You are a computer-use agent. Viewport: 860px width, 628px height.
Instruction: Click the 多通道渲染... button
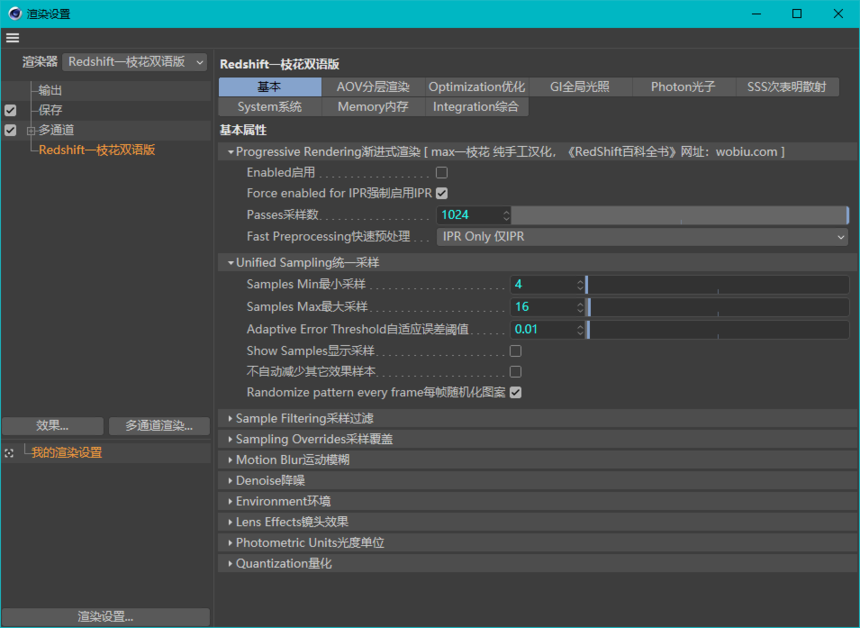coord(159,426)
